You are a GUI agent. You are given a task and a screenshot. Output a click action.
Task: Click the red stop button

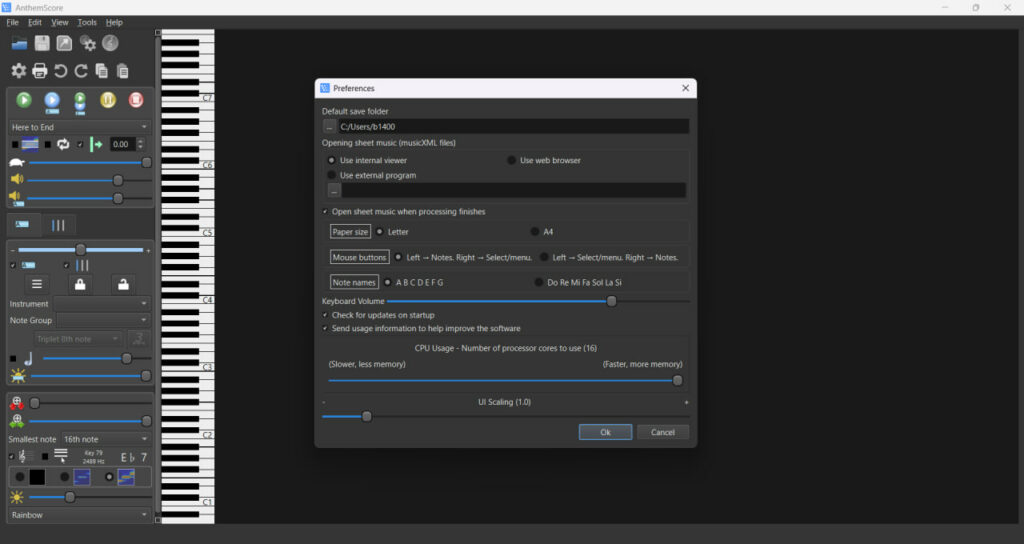(135, 100)
